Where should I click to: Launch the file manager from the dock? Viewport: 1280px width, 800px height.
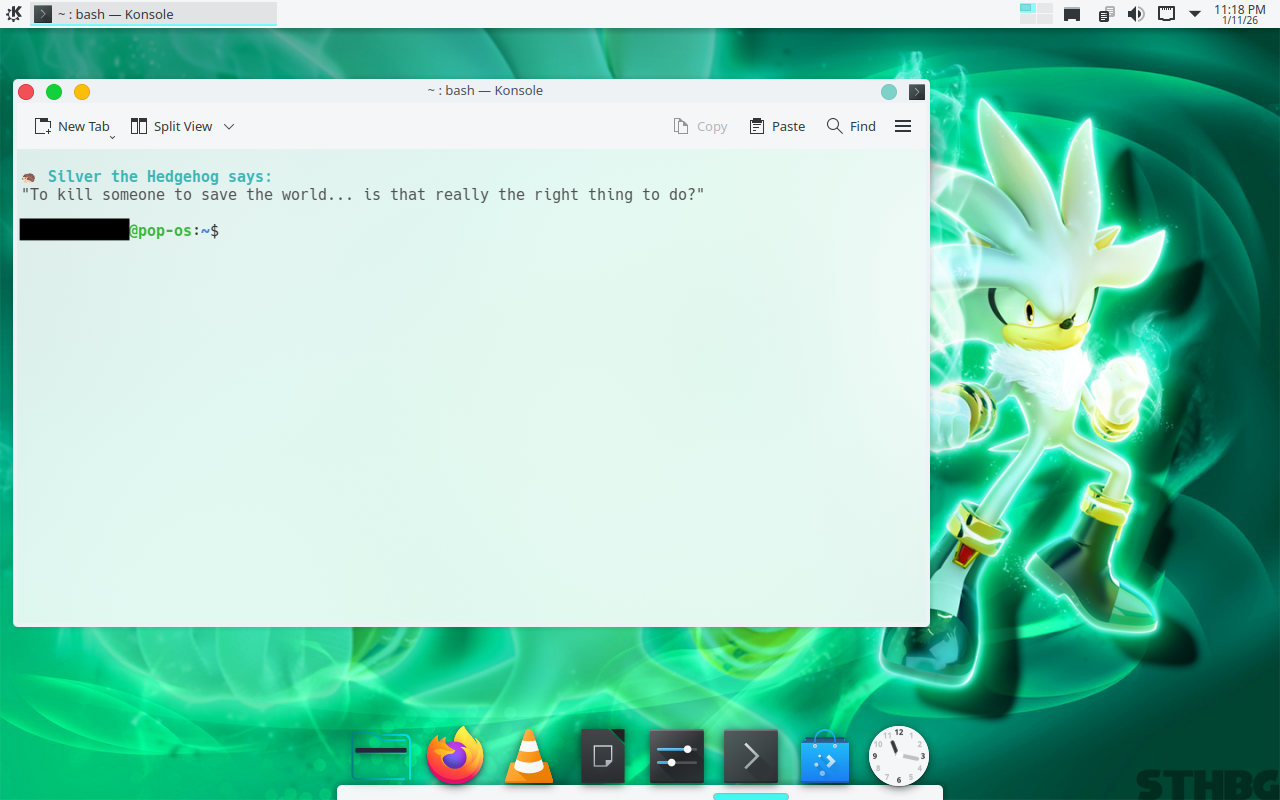[381, 757]
